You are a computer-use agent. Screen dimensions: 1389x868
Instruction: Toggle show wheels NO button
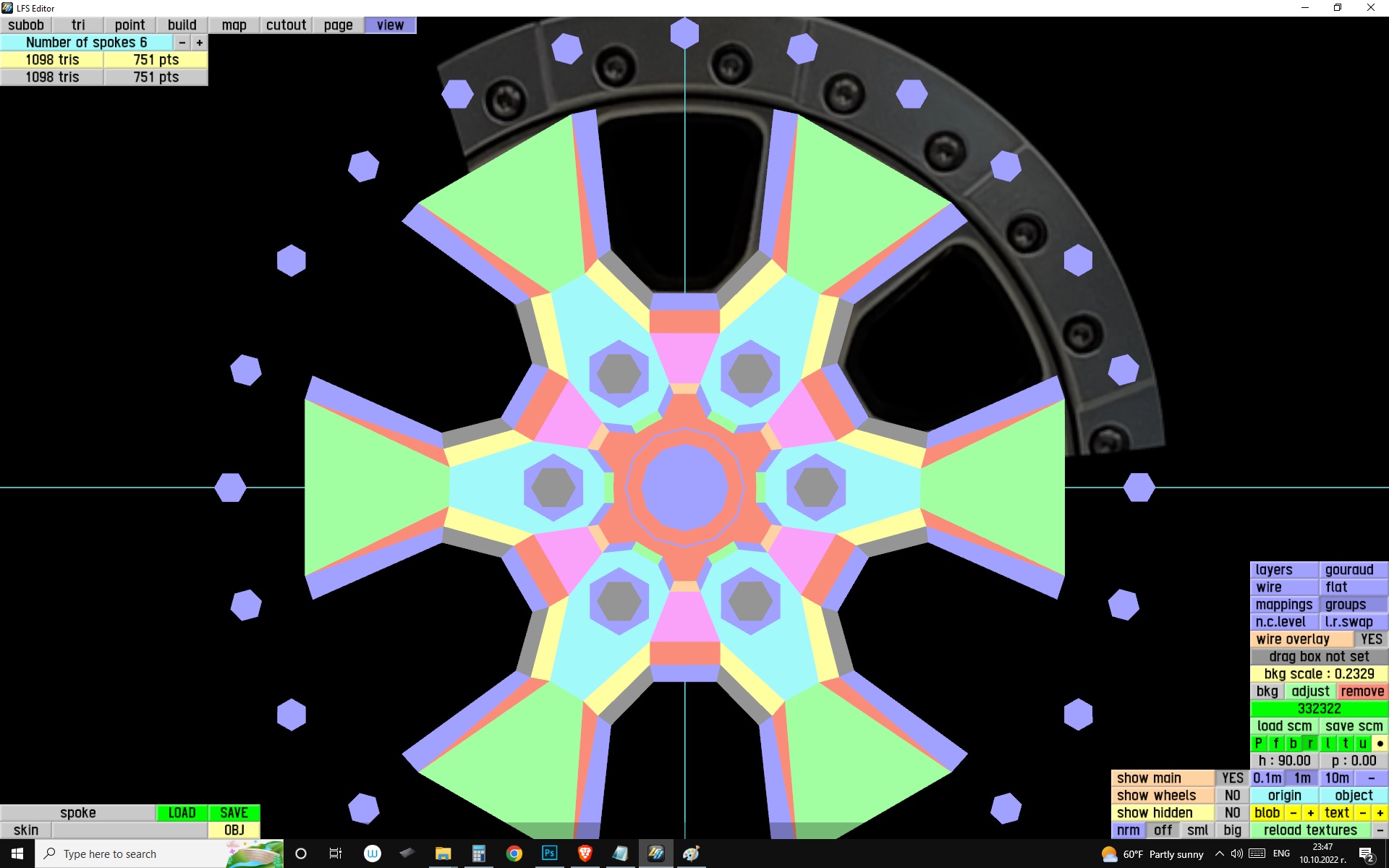[1232, 796]
